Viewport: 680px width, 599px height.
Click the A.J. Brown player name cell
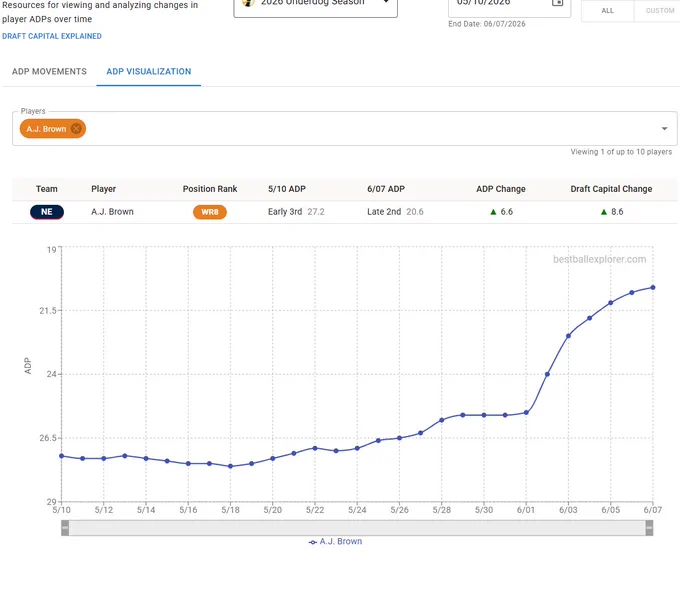tap(112, 212)
